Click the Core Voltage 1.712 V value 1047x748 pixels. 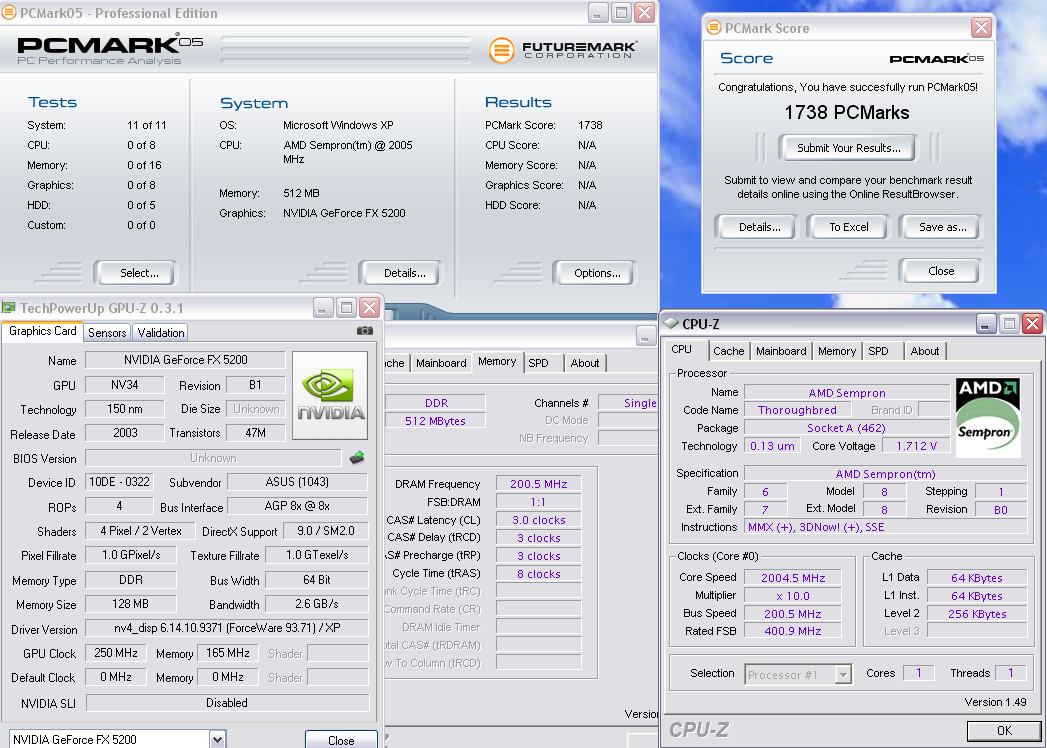point(917,446)
